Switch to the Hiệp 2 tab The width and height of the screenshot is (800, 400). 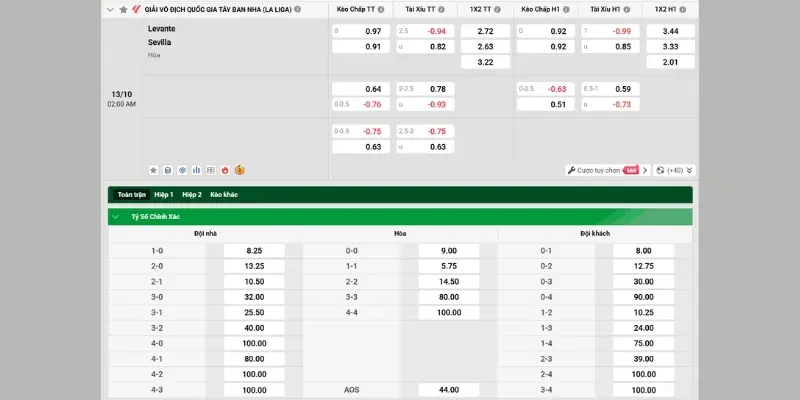192,195
